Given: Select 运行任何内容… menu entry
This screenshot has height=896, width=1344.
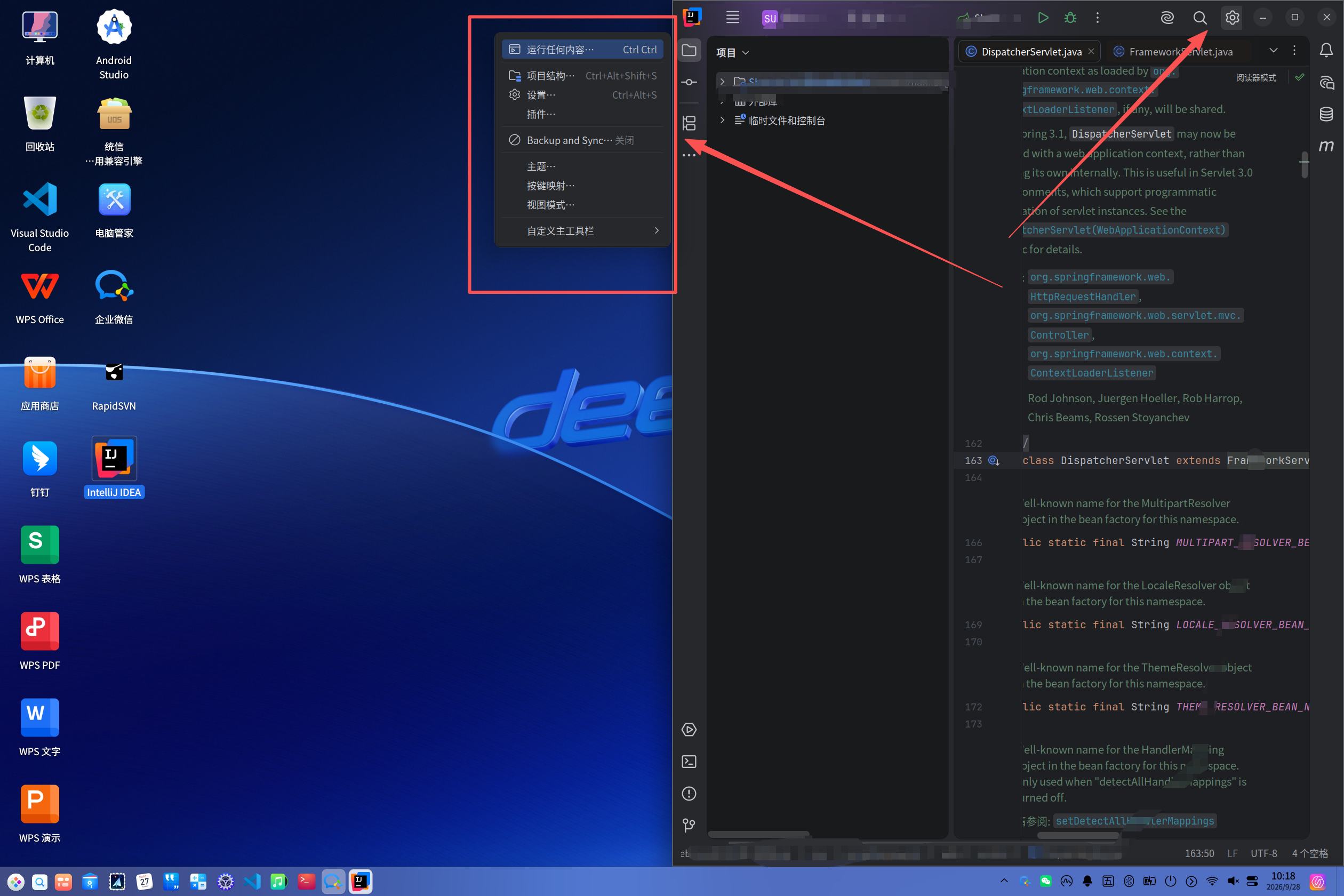Looking at the screenshot, I should 582,50.
